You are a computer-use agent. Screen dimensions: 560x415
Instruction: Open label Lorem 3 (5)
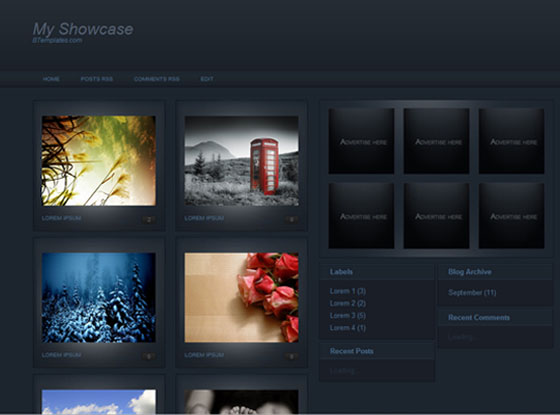click(348, 315)
